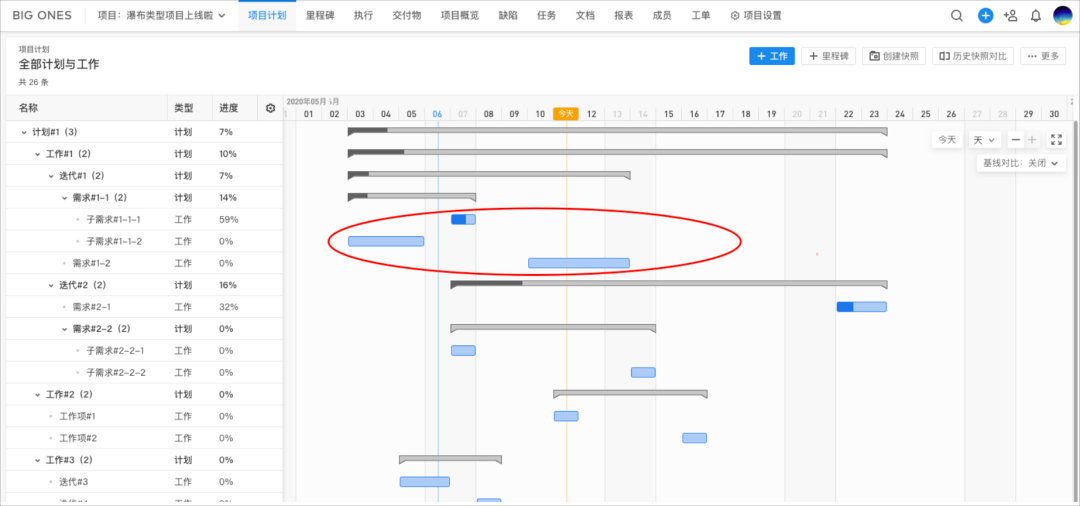Open the 基线对比 baseline comparison dropdown
Screen dimensions: 1080x506
(x=1020, y=163)
